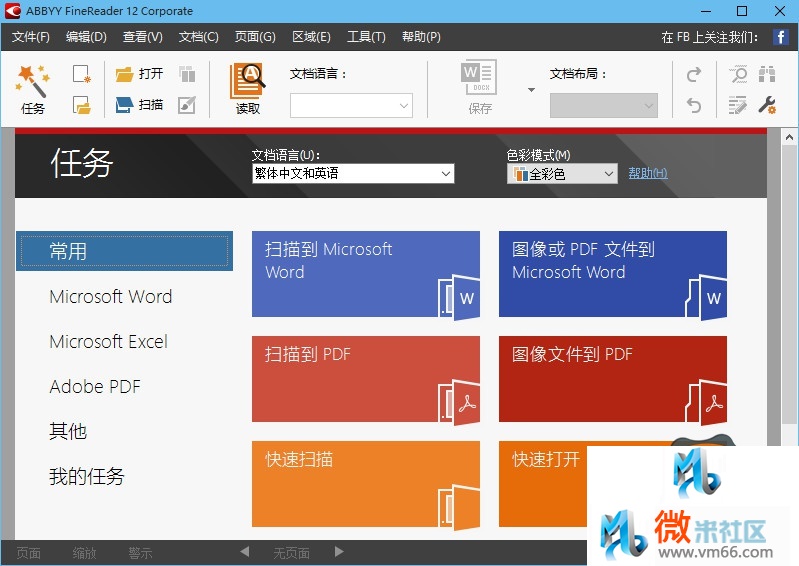Click the 读取 read document icon
The image size is (799, 566).
(x=248, y=89)
